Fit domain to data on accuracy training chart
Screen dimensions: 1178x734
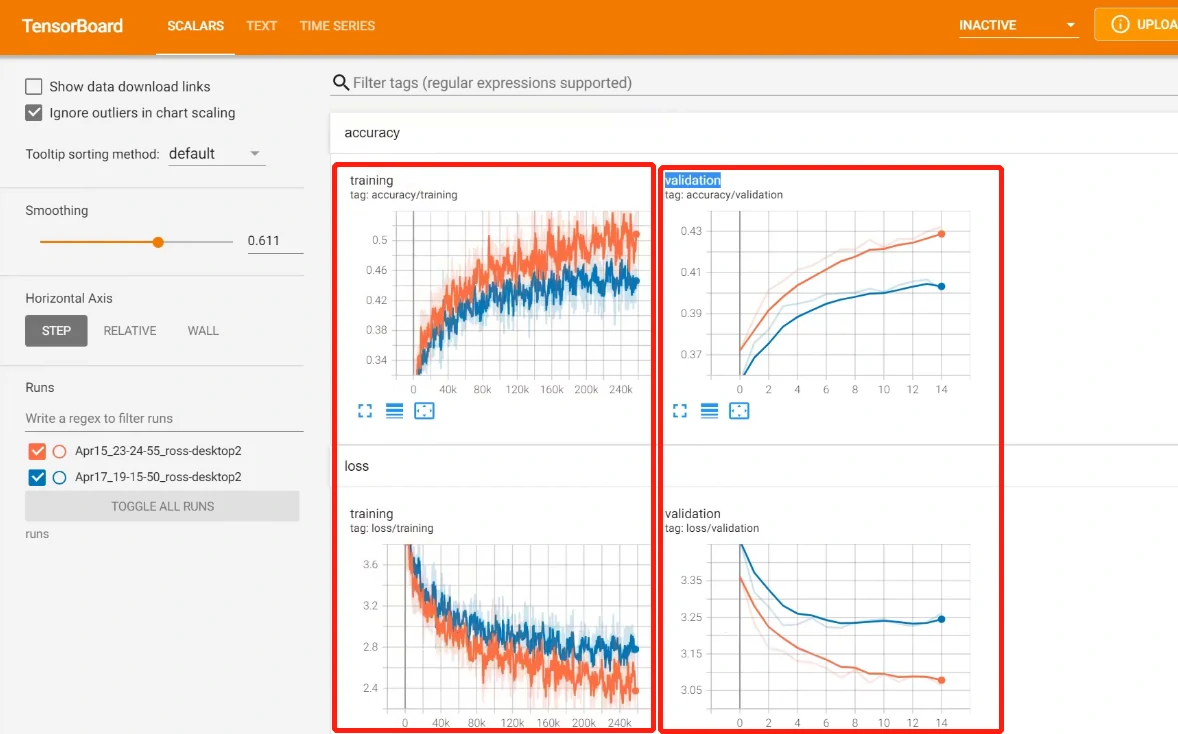[424, 411]
